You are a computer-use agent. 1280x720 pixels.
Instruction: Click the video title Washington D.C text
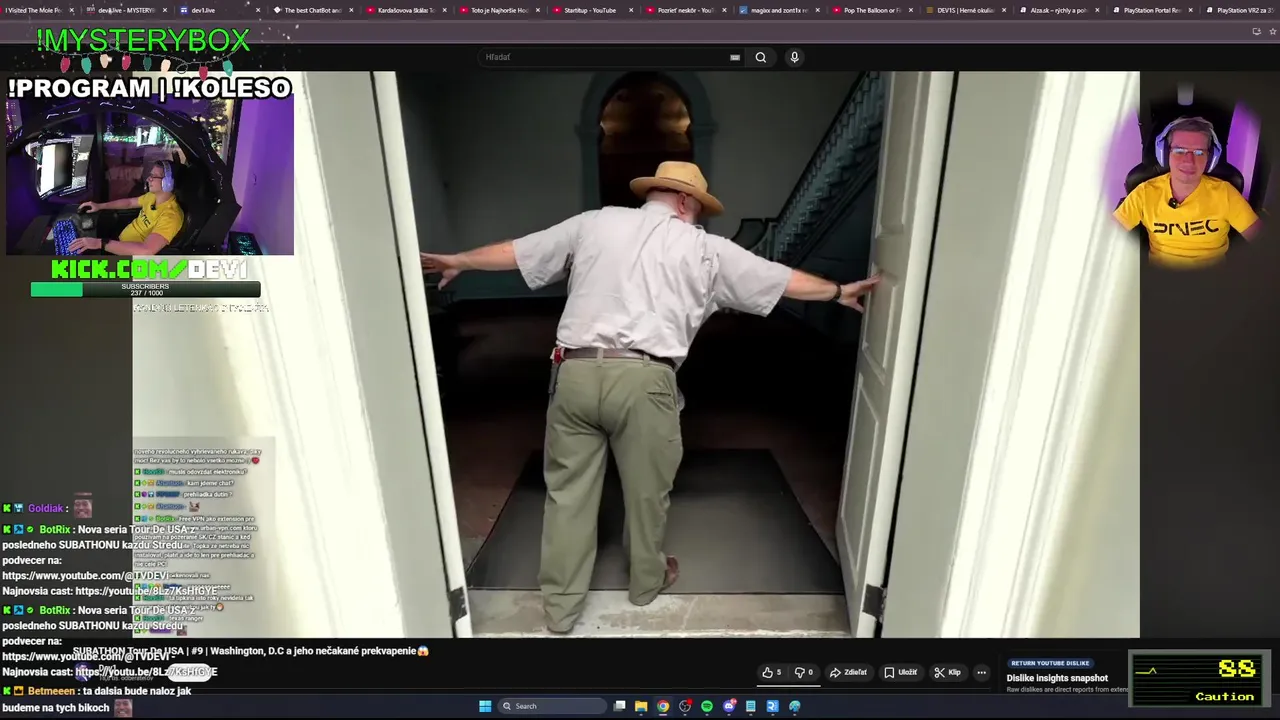[251, 651]
